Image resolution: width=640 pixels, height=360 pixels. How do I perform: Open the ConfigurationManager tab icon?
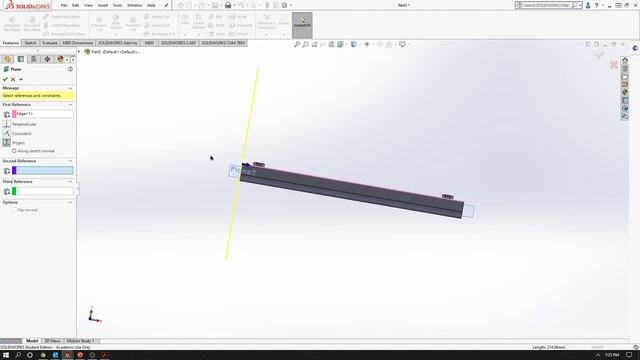point(34,59)
